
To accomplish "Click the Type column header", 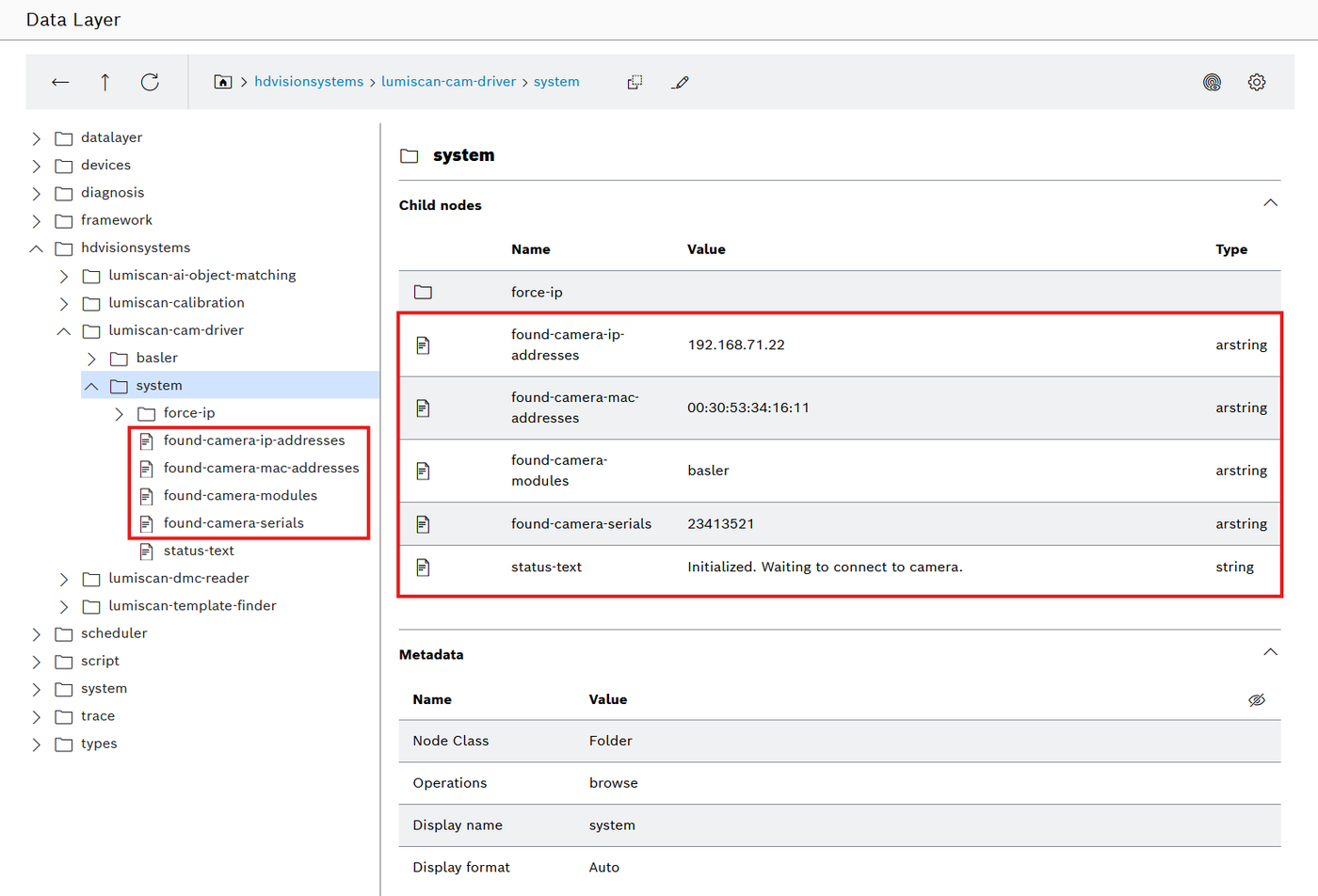I will click(x=1231, y=249).
